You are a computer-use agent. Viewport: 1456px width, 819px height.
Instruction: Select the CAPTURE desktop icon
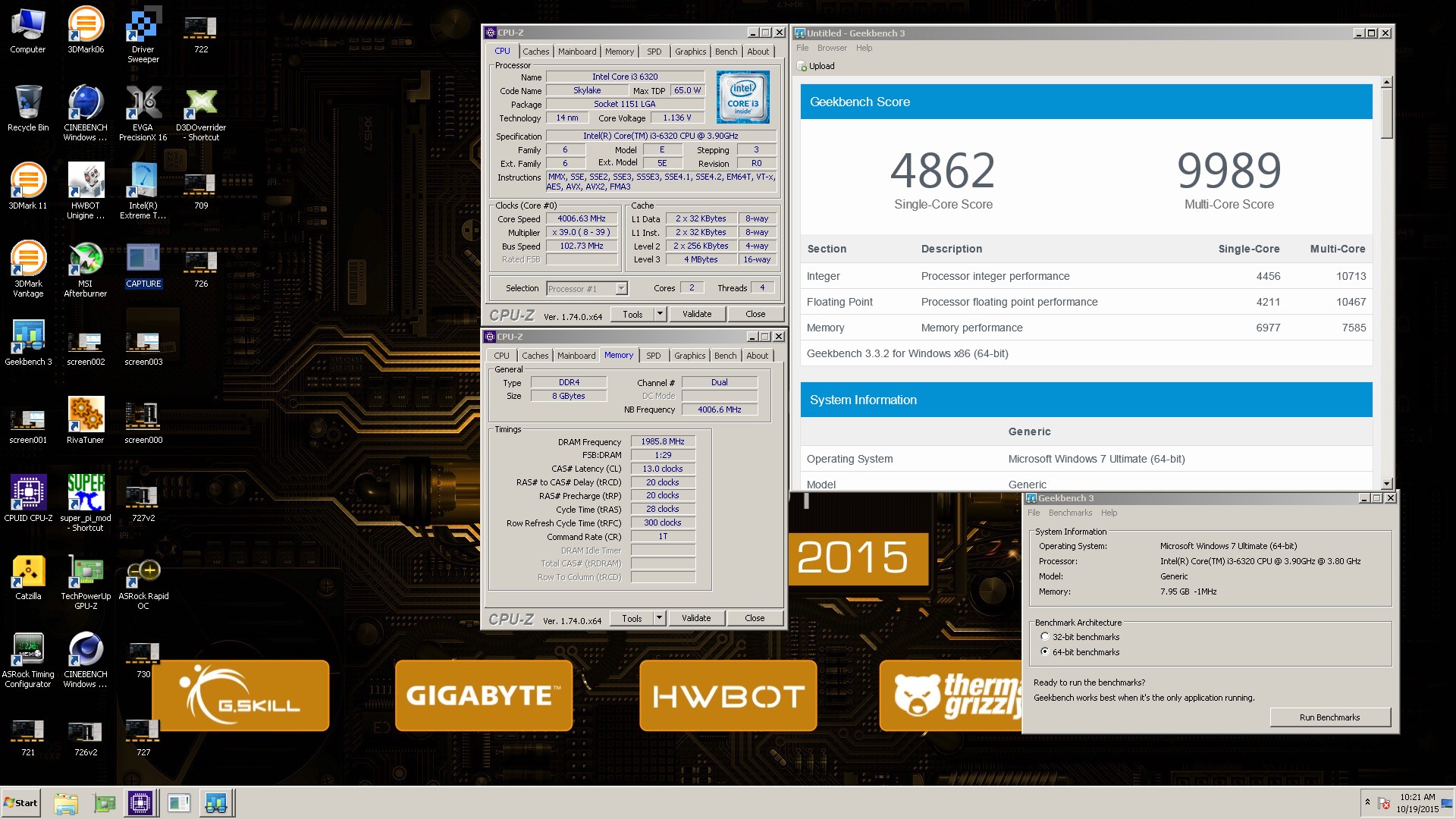point(143,265)
